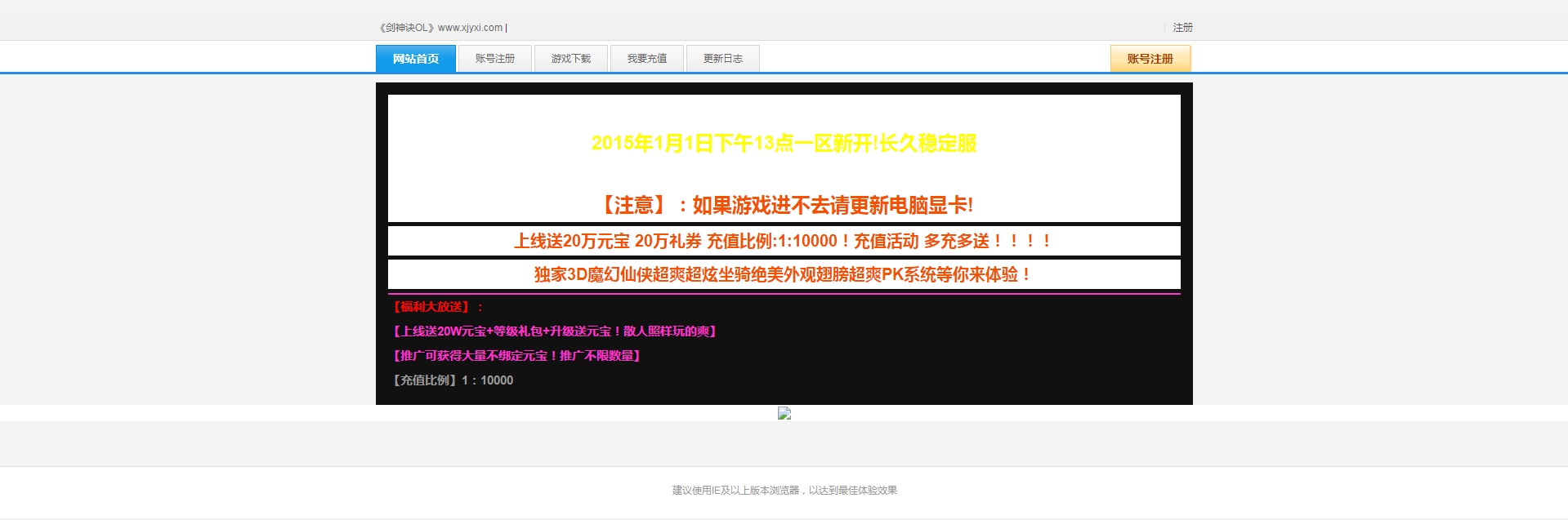Switch to the gray 账号注册 navigation tab

494,59
